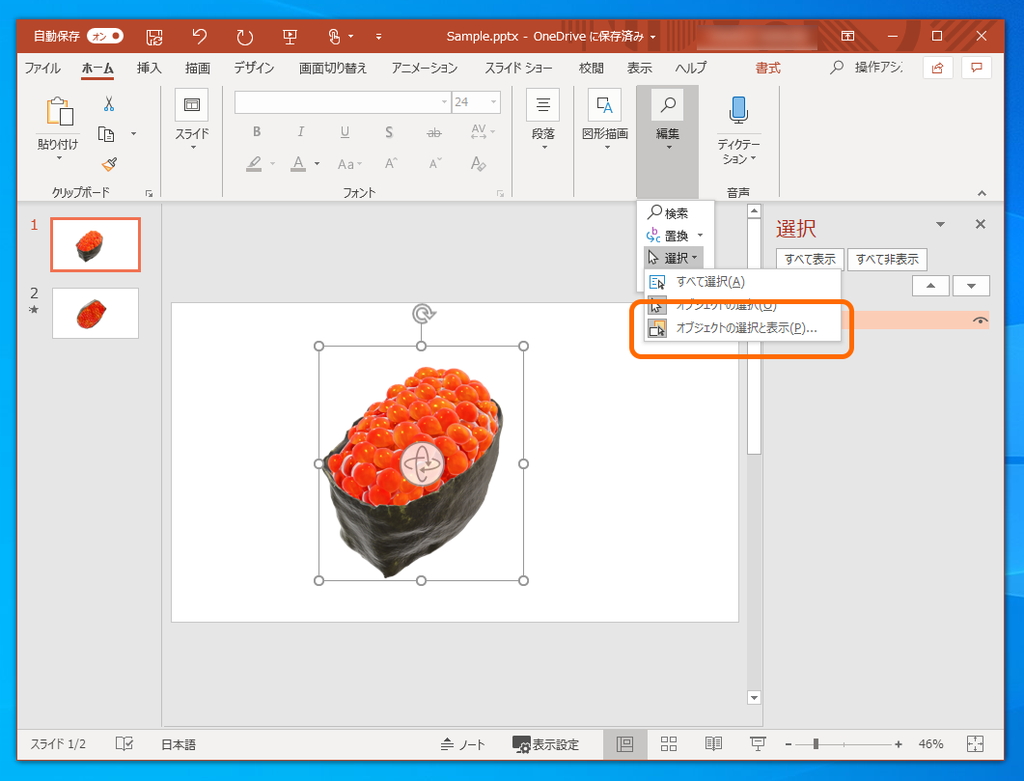
Task: Open the File tab
Action: [x=42, y=68]
